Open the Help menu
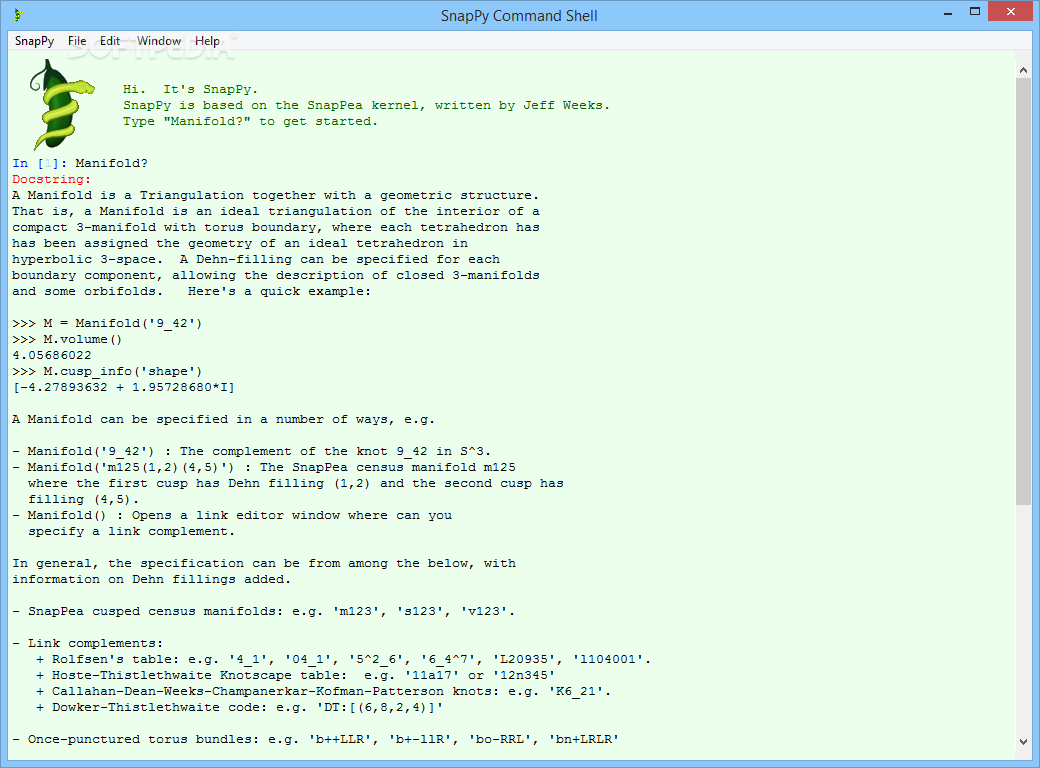The image size is (1040, 768). coord(207,41)
